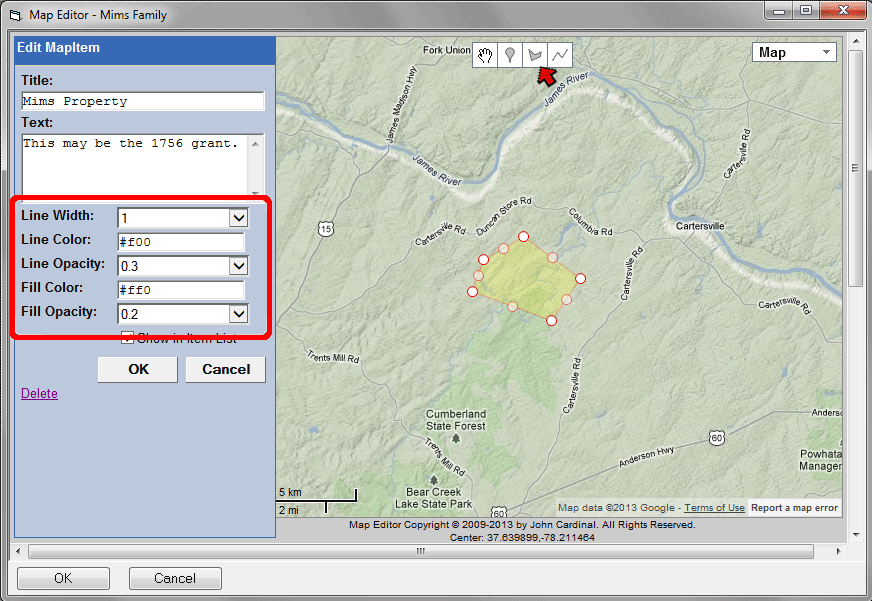Viewport: 872px width, 601px height.
Task: Select the hand pan tool
Action: click(x=486, y=54)
